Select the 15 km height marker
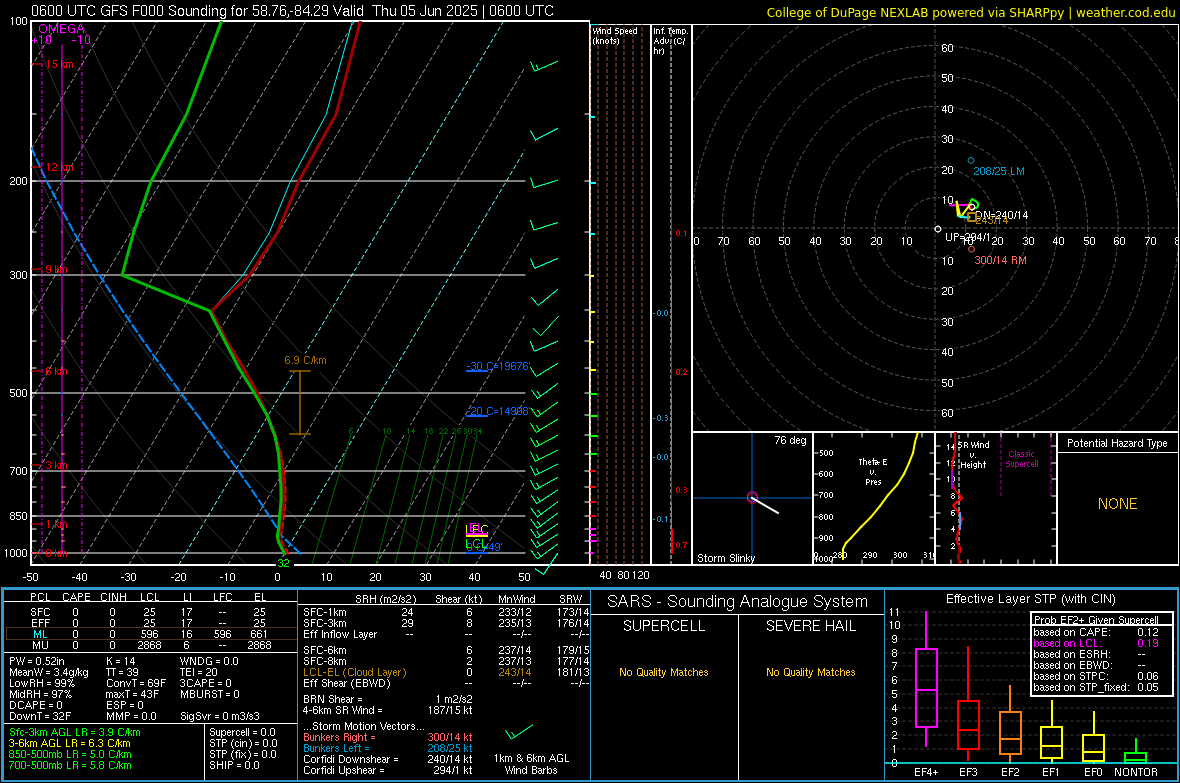This screenshot has height=783, width=1180. pos(59,64)
